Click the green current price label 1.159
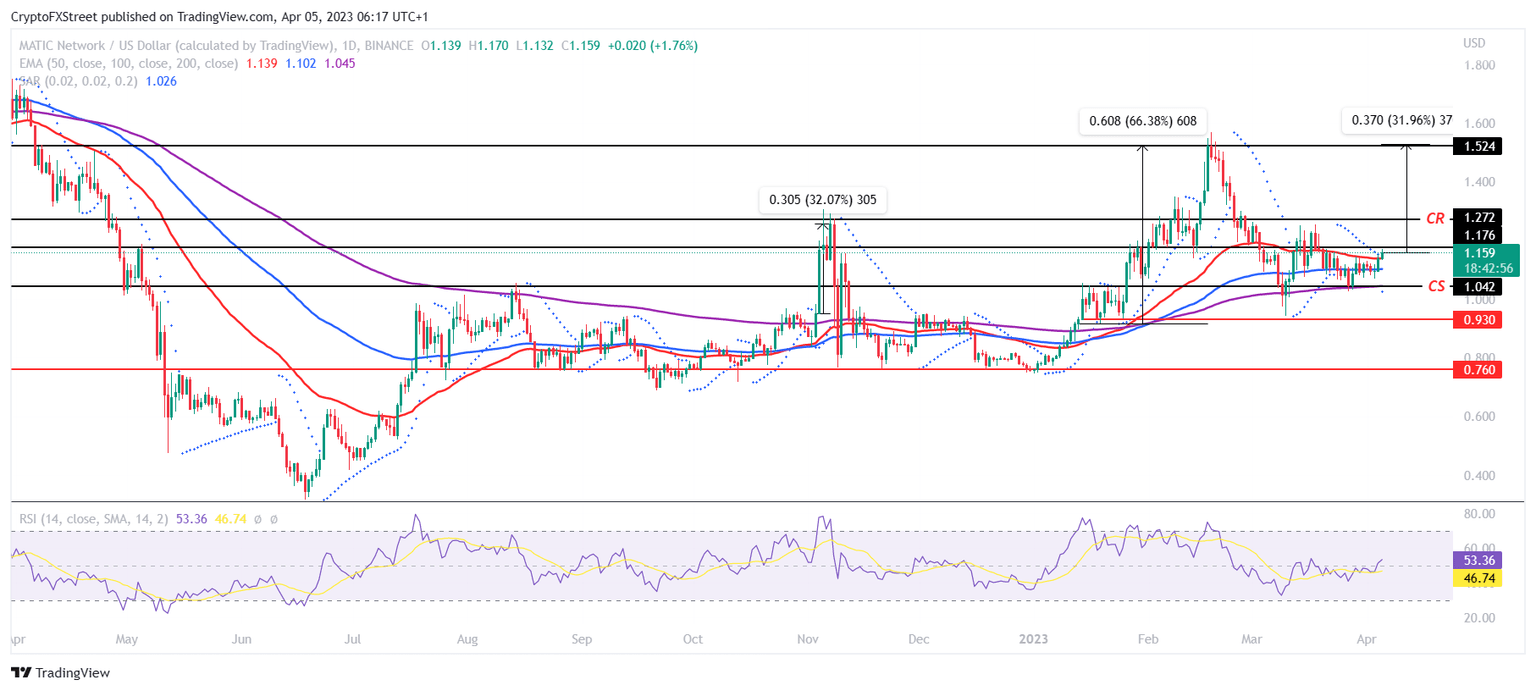This screenshot has width=1536, height=691. (x=1479, y=254)
